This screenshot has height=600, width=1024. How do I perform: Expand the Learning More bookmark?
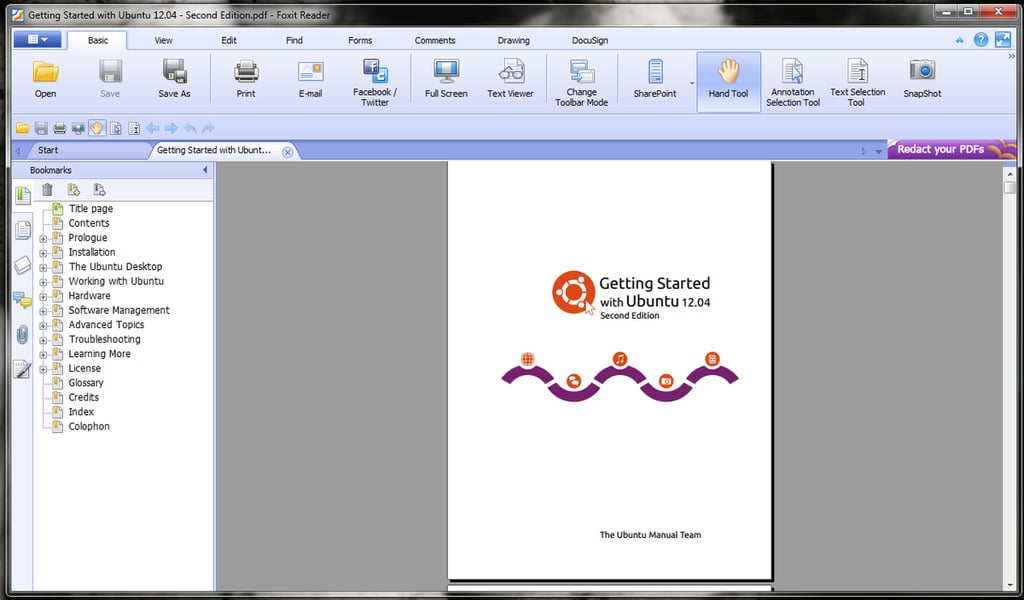tap(43, 355)
